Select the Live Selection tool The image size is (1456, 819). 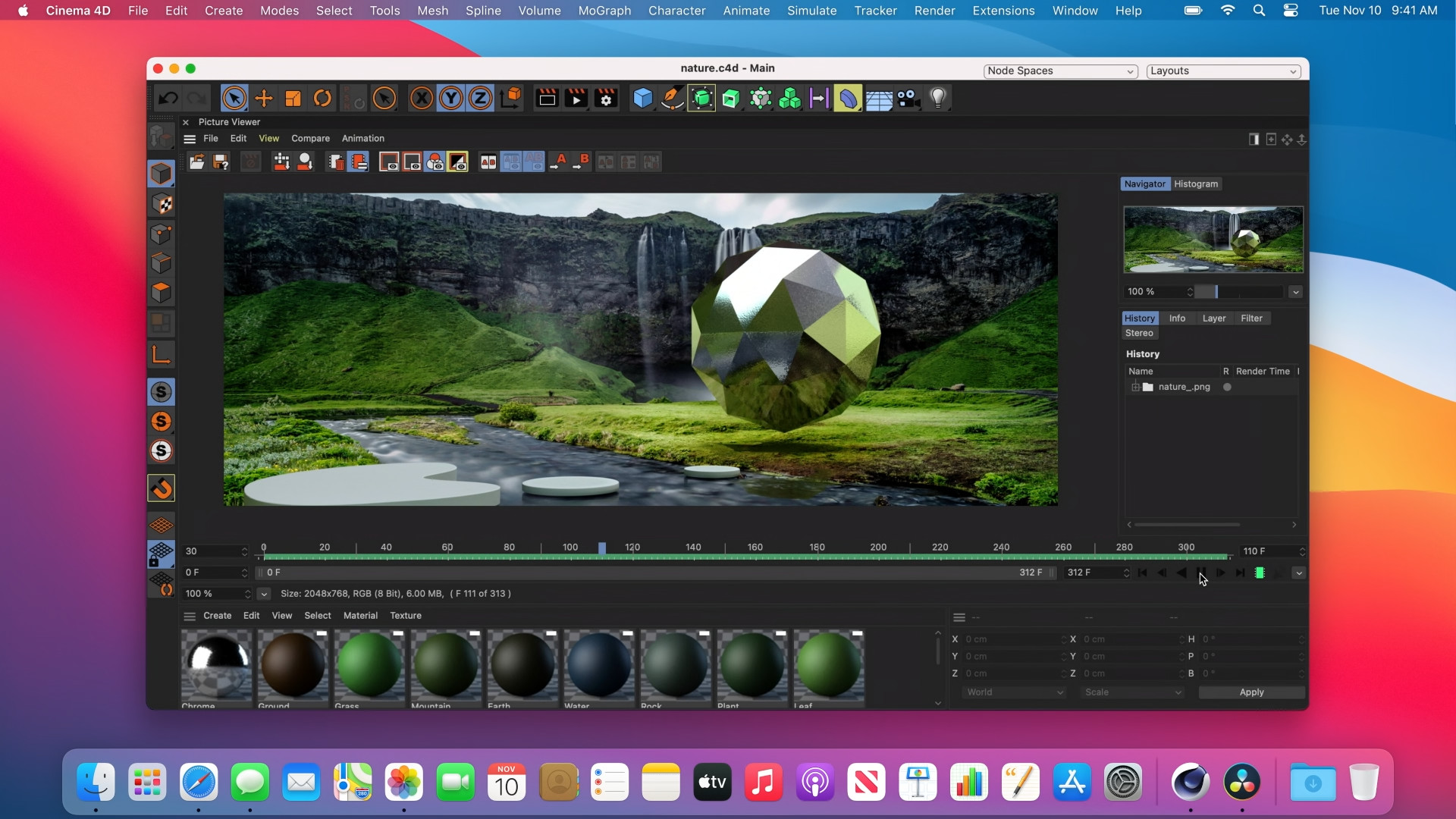[x=234, y=98]
